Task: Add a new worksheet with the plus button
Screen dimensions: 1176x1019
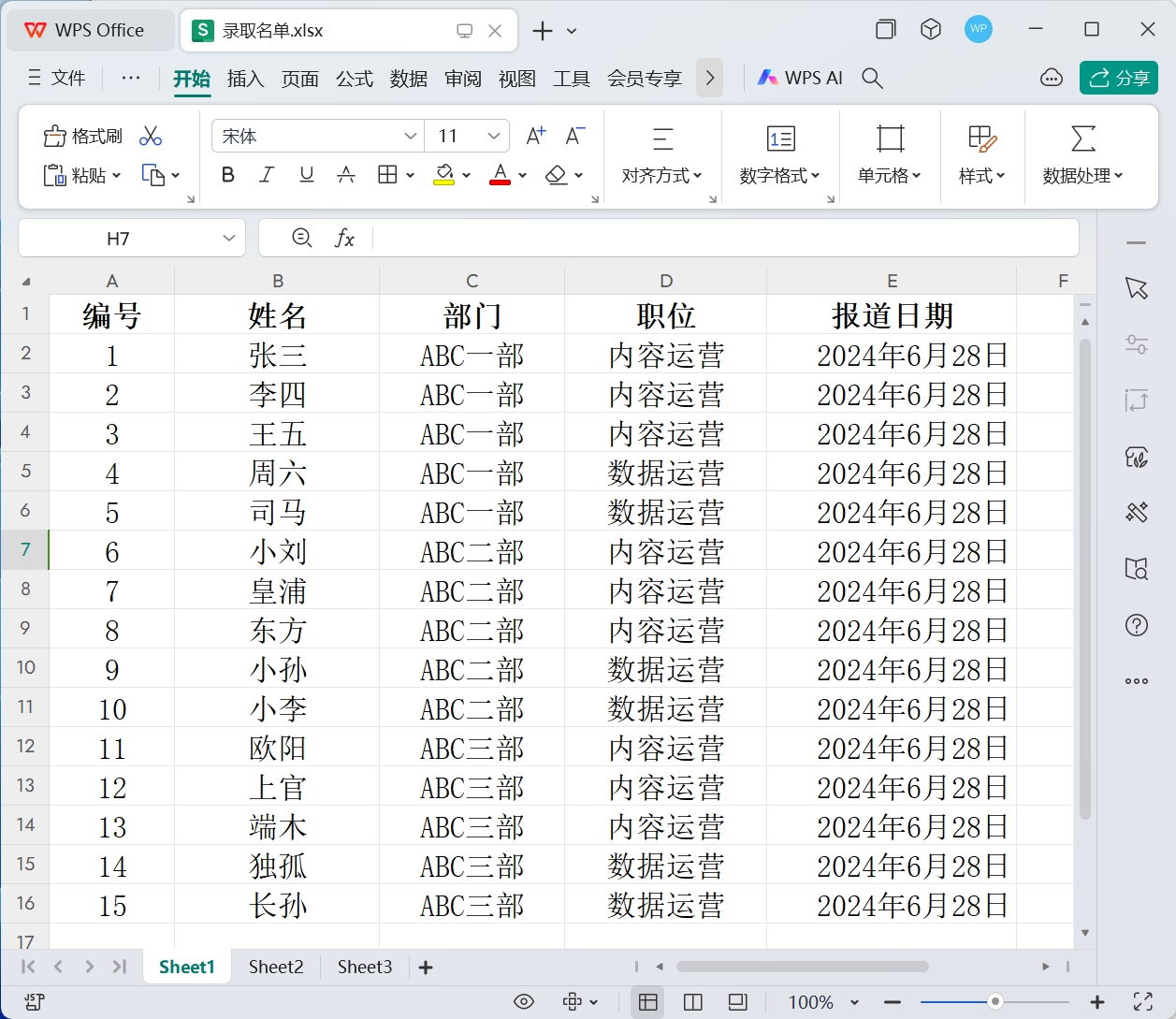Action: (x=425, y=967)
